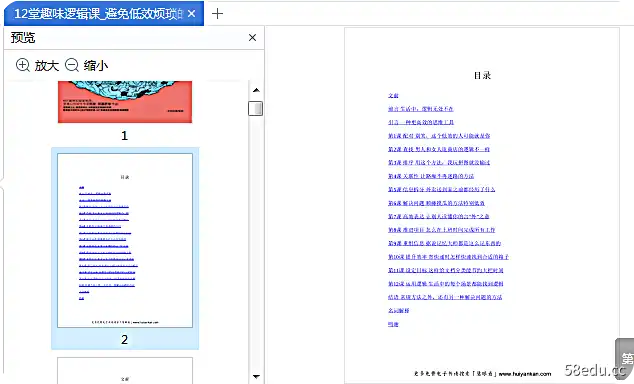Click the preview scrollbar up arrow
634x384 pixels.
(x=256, y=90)
